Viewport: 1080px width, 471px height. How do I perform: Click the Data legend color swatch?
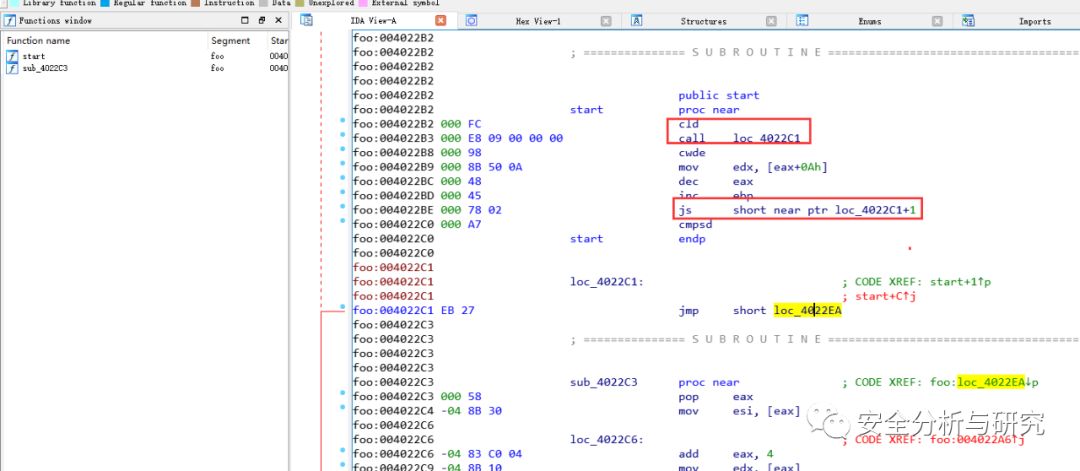click(x=264, y=3)
